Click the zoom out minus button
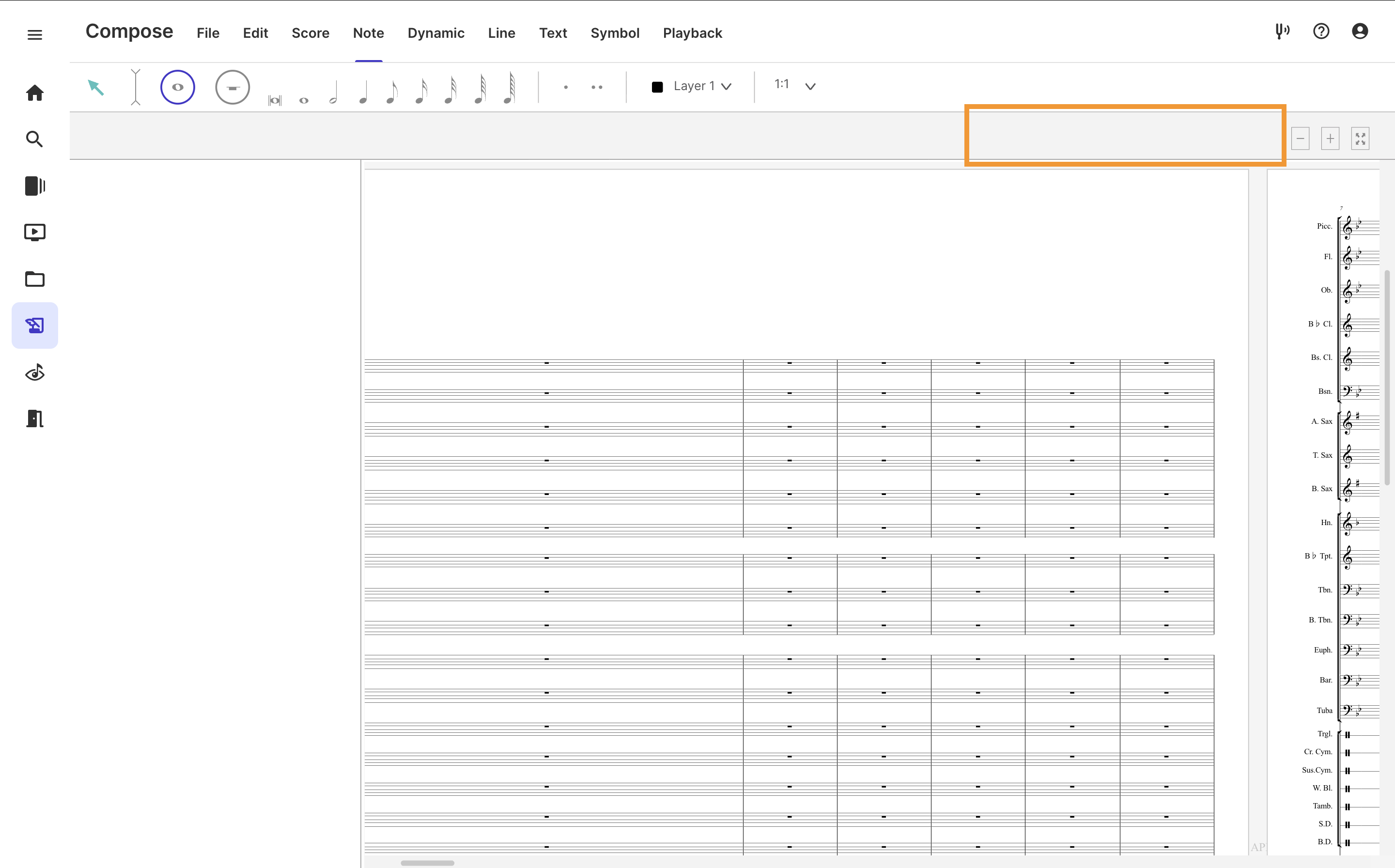Screen dimensions: 1395x868 click(1300, 139)
